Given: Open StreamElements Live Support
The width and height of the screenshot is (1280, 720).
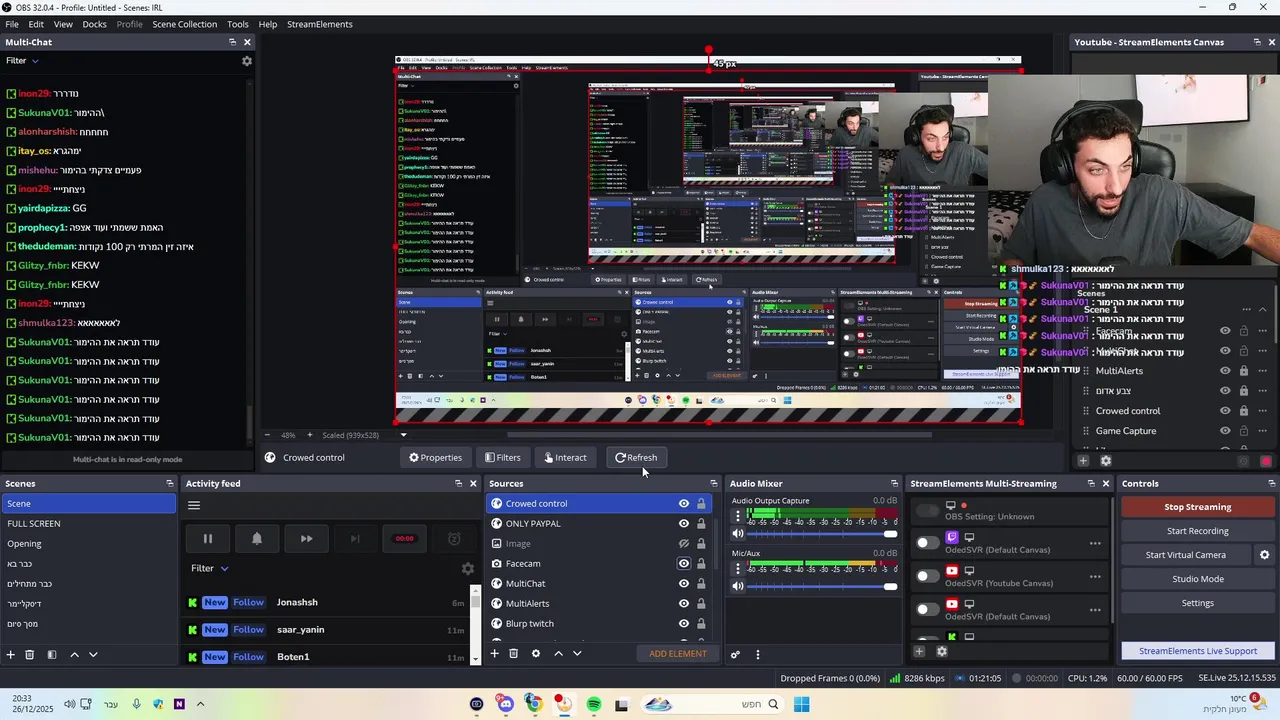Looking at the screenshot, I should 1197,651.
